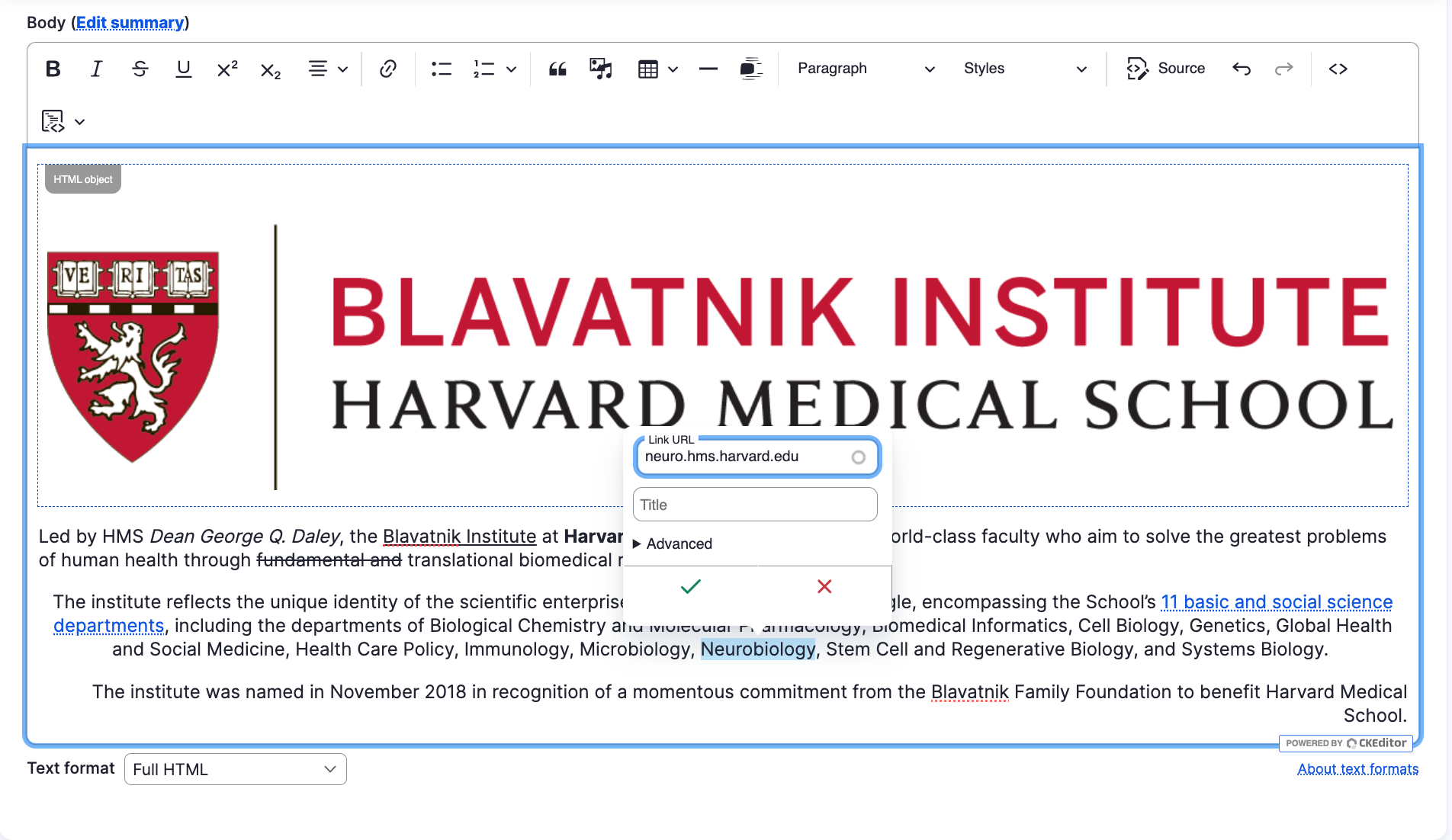This screenshot has width=1452, height=840.
Task: Open About text formats link
Action: tap(1358, 769)
